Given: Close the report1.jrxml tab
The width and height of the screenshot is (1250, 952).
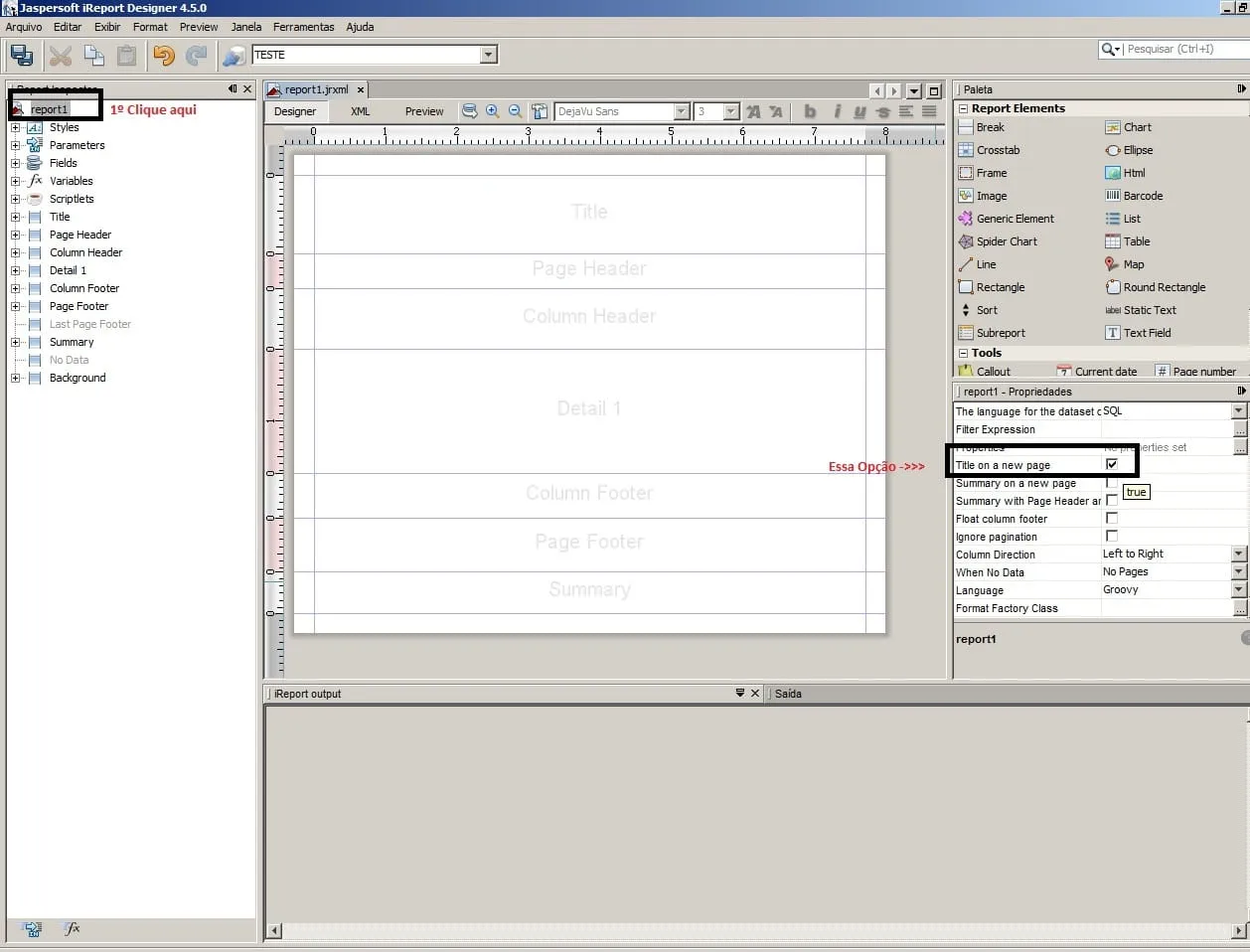Looking at the screenshot, I should 361,89.
